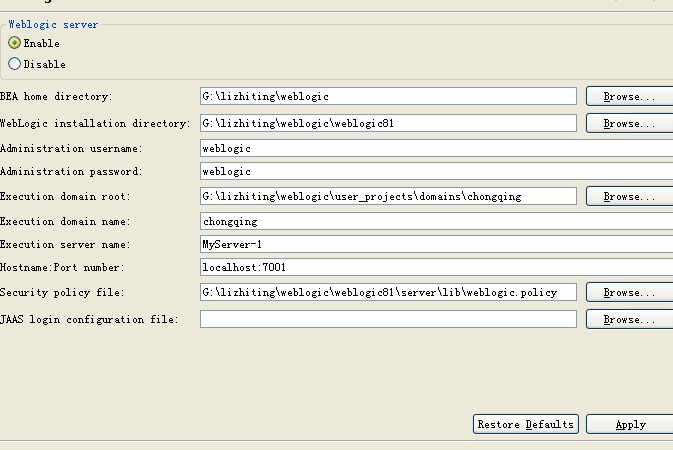Apply the WebLogic server settings

[x=630, y=425]
